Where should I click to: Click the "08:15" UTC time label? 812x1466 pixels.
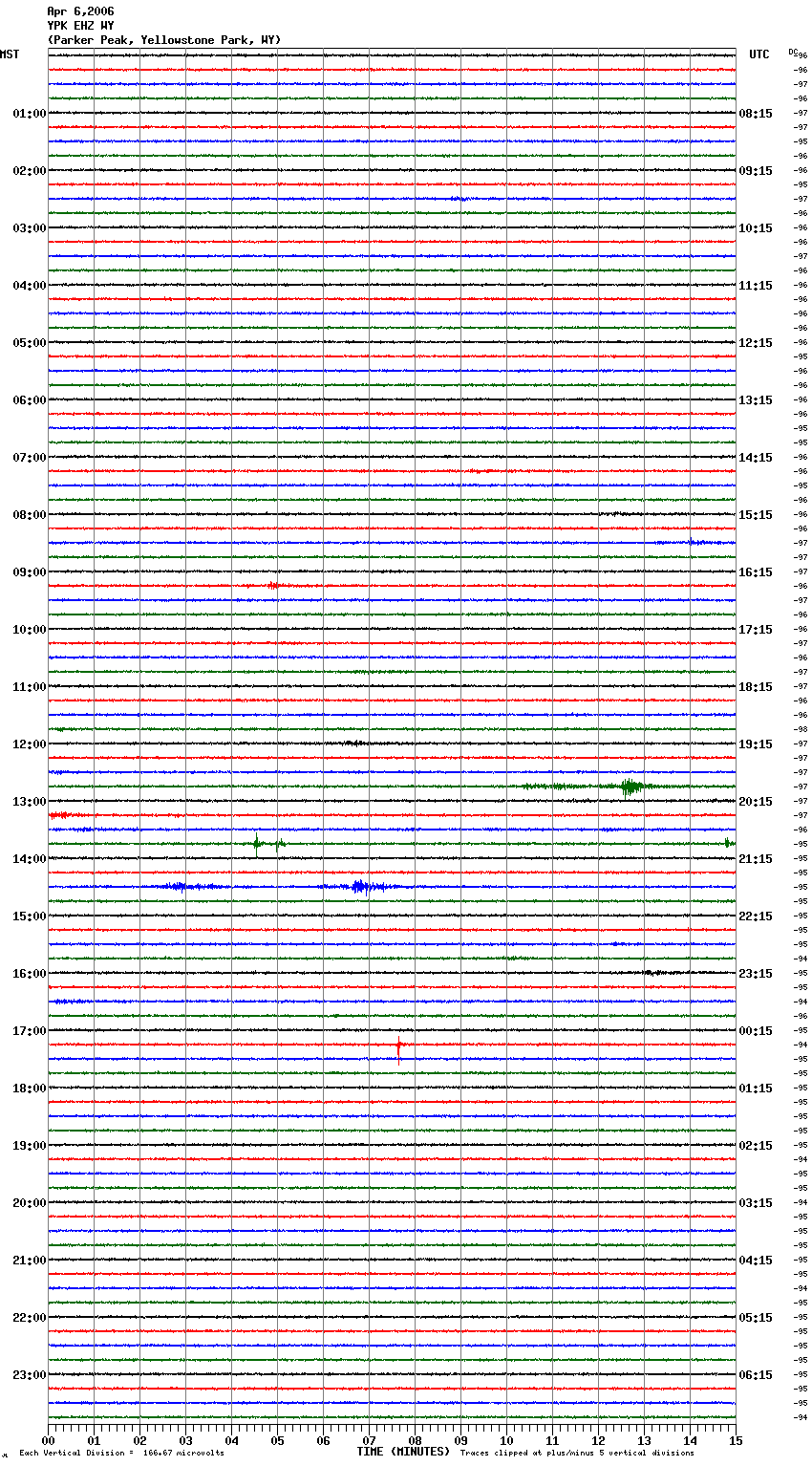point(756,114)
